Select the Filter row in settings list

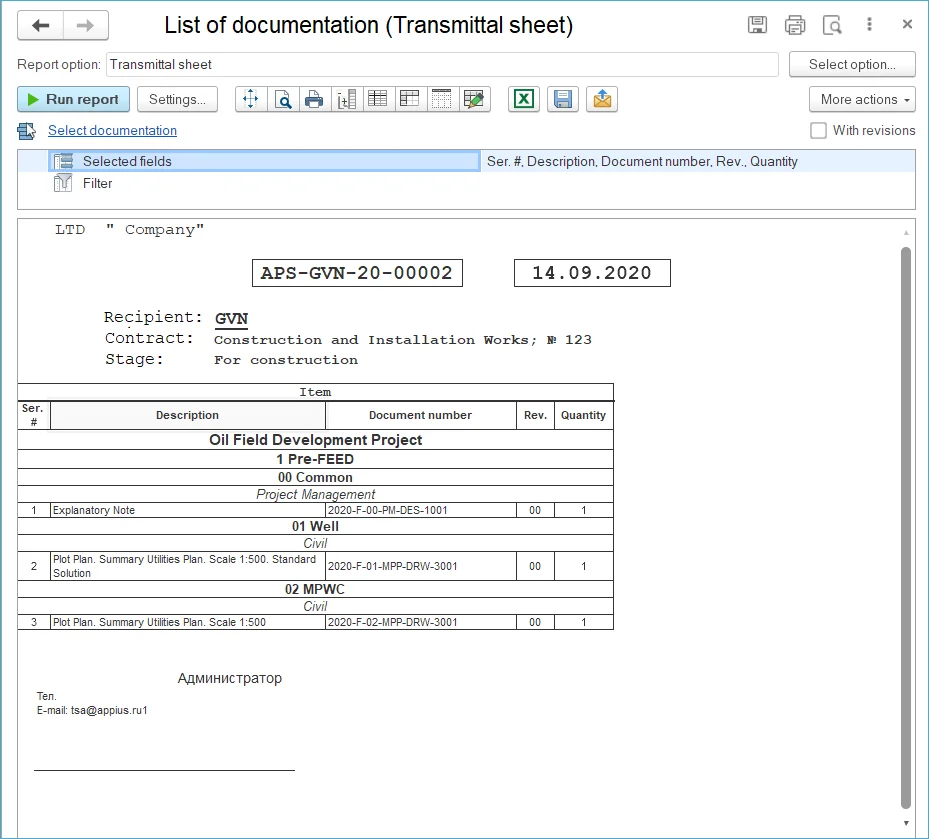pyautogui.click(x=97, y=183)
